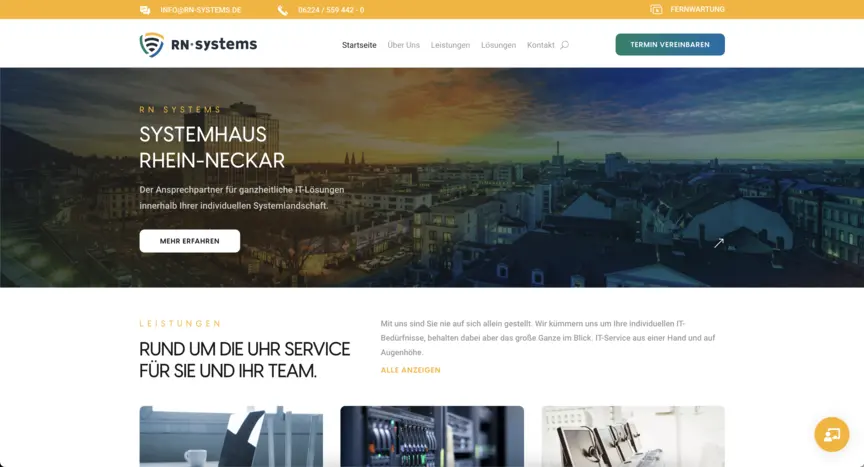Open the office desk service thumbnail

pos(231,436)
